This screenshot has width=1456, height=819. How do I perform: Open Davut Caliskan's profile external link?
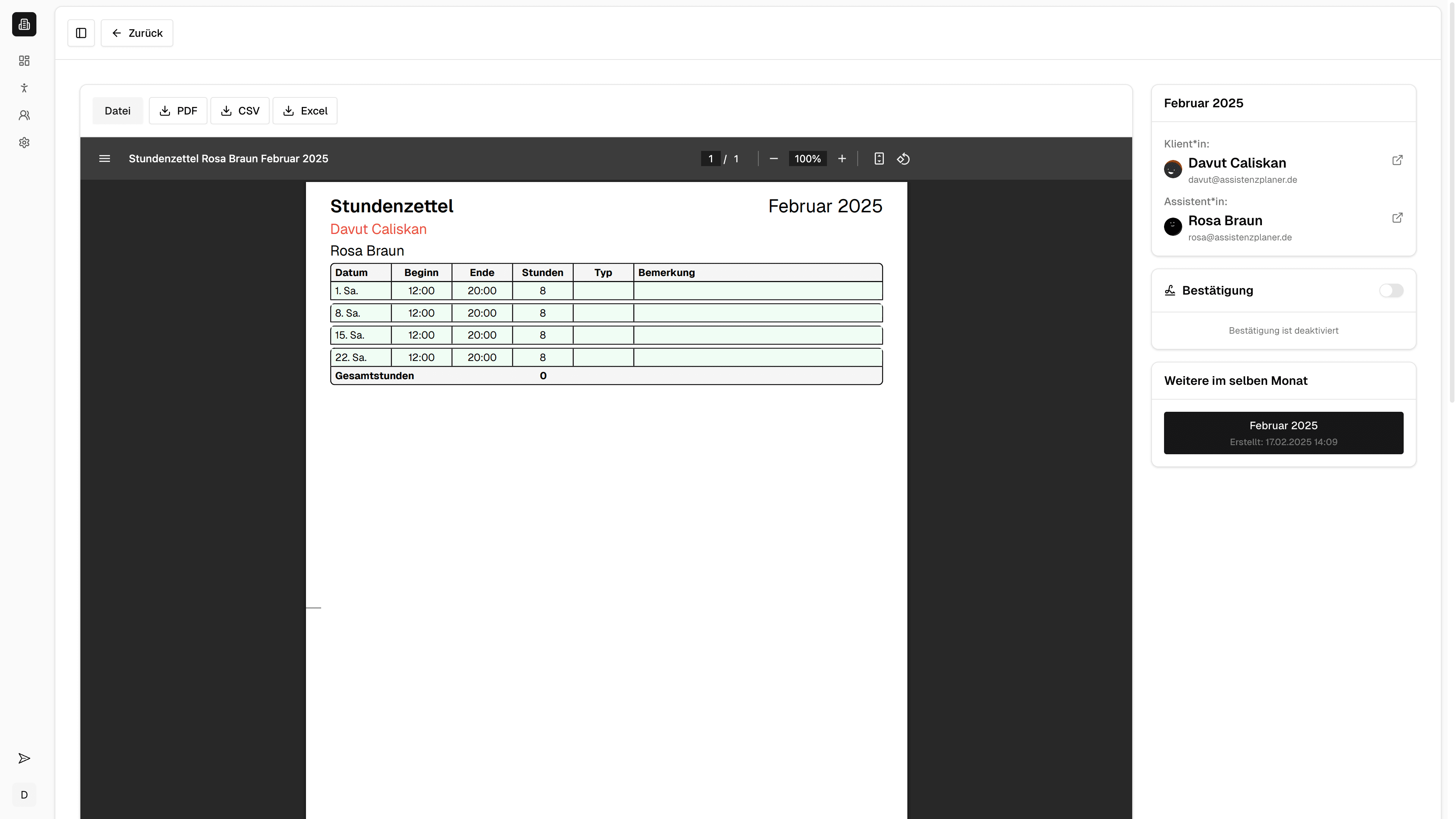1396,160
